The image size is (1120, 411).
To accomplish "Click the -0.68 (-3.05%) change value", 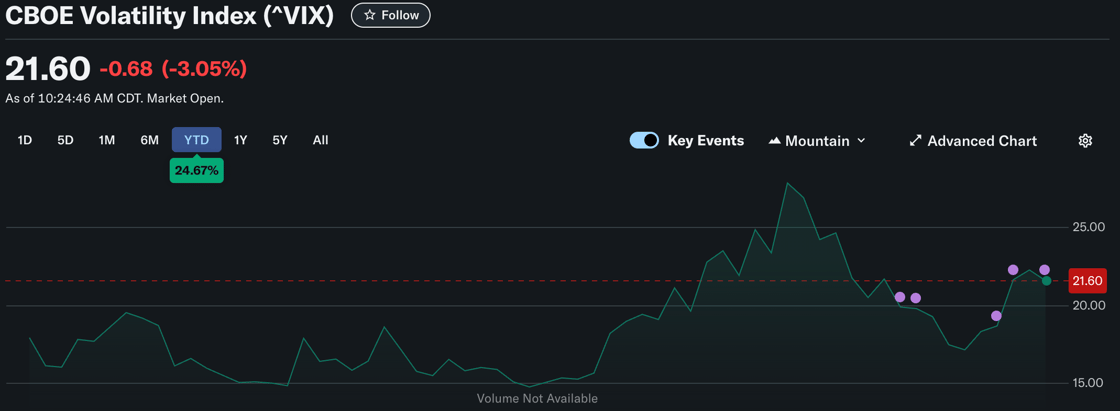I will point(174,69).
